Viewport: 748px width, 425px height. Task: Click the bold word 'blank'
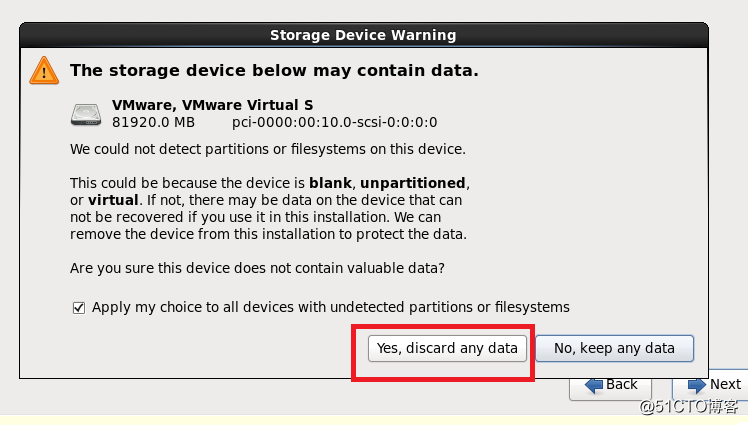pos(330,183)
